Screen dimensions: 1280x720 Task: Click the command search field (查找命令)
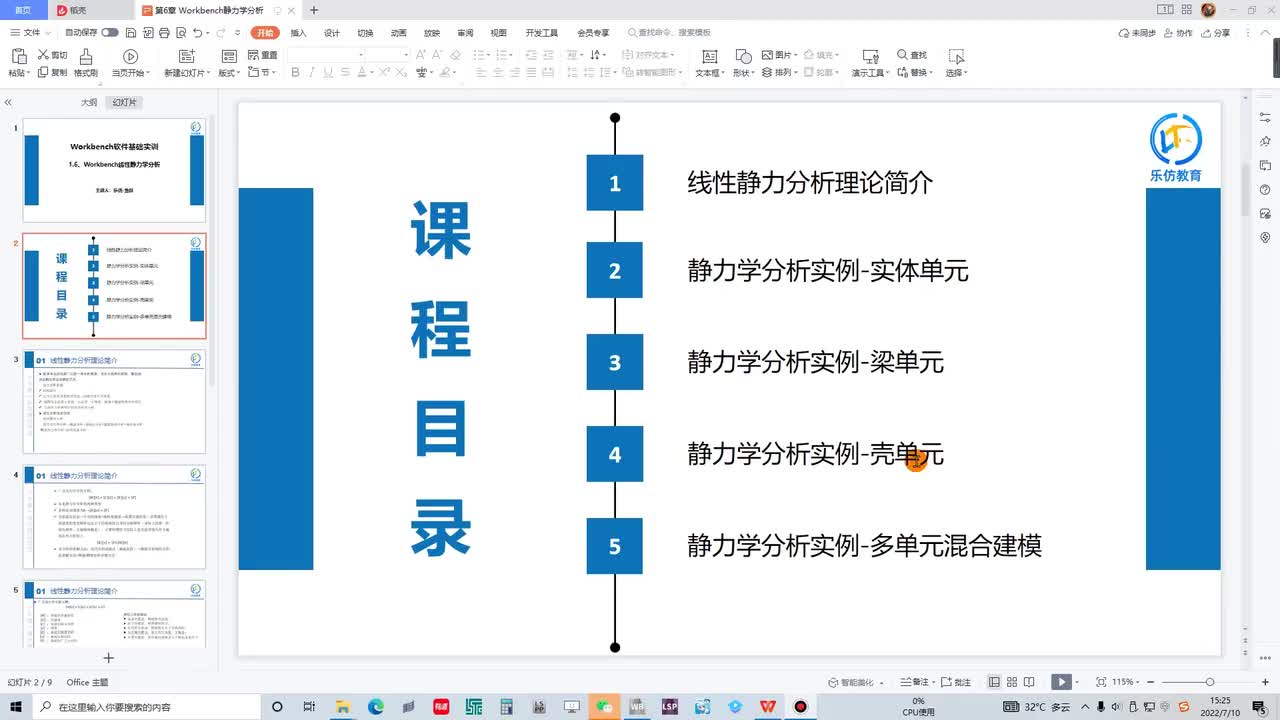pos(669,33)
